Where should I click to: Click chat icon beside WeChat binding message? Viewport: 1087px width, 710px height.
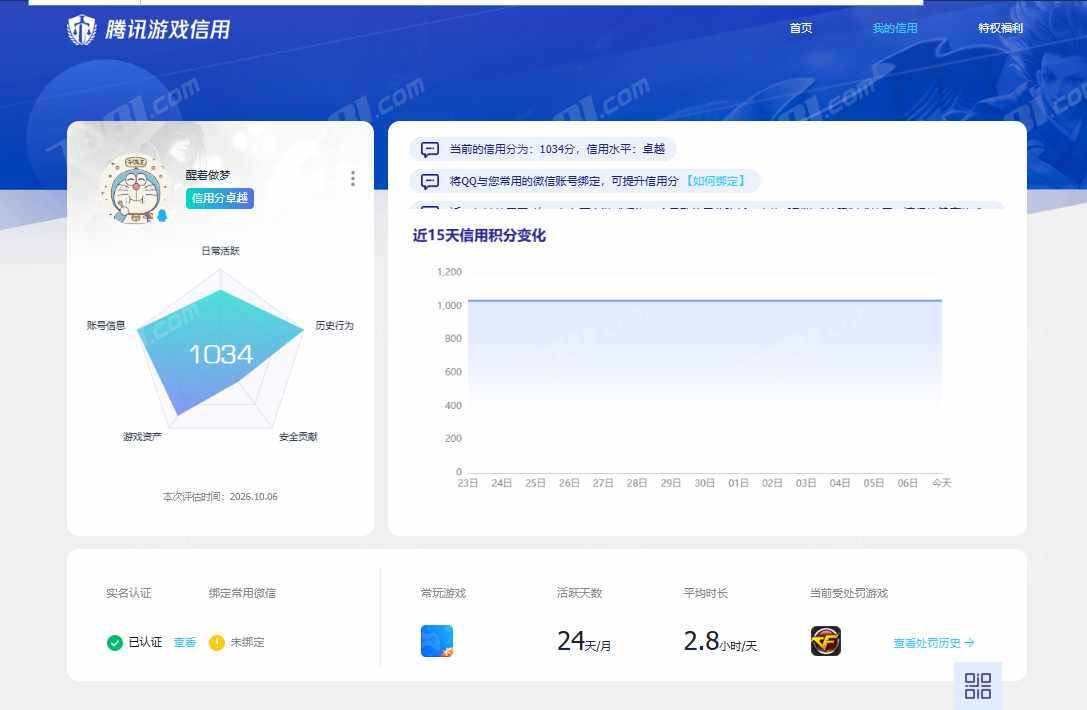[x=430, y=181]
